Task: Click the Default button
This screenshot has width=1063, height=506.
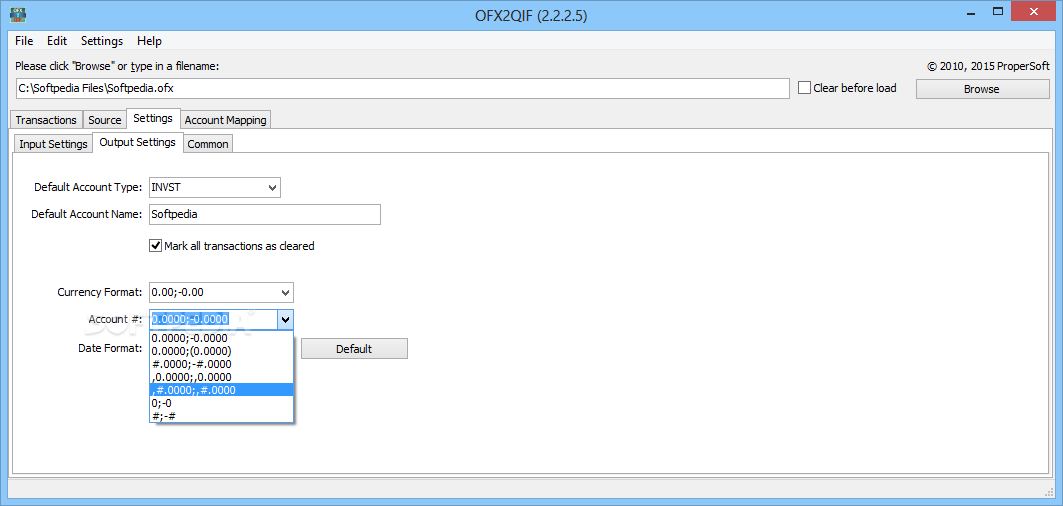Action: pyautogui.click(x=354, y=349)
